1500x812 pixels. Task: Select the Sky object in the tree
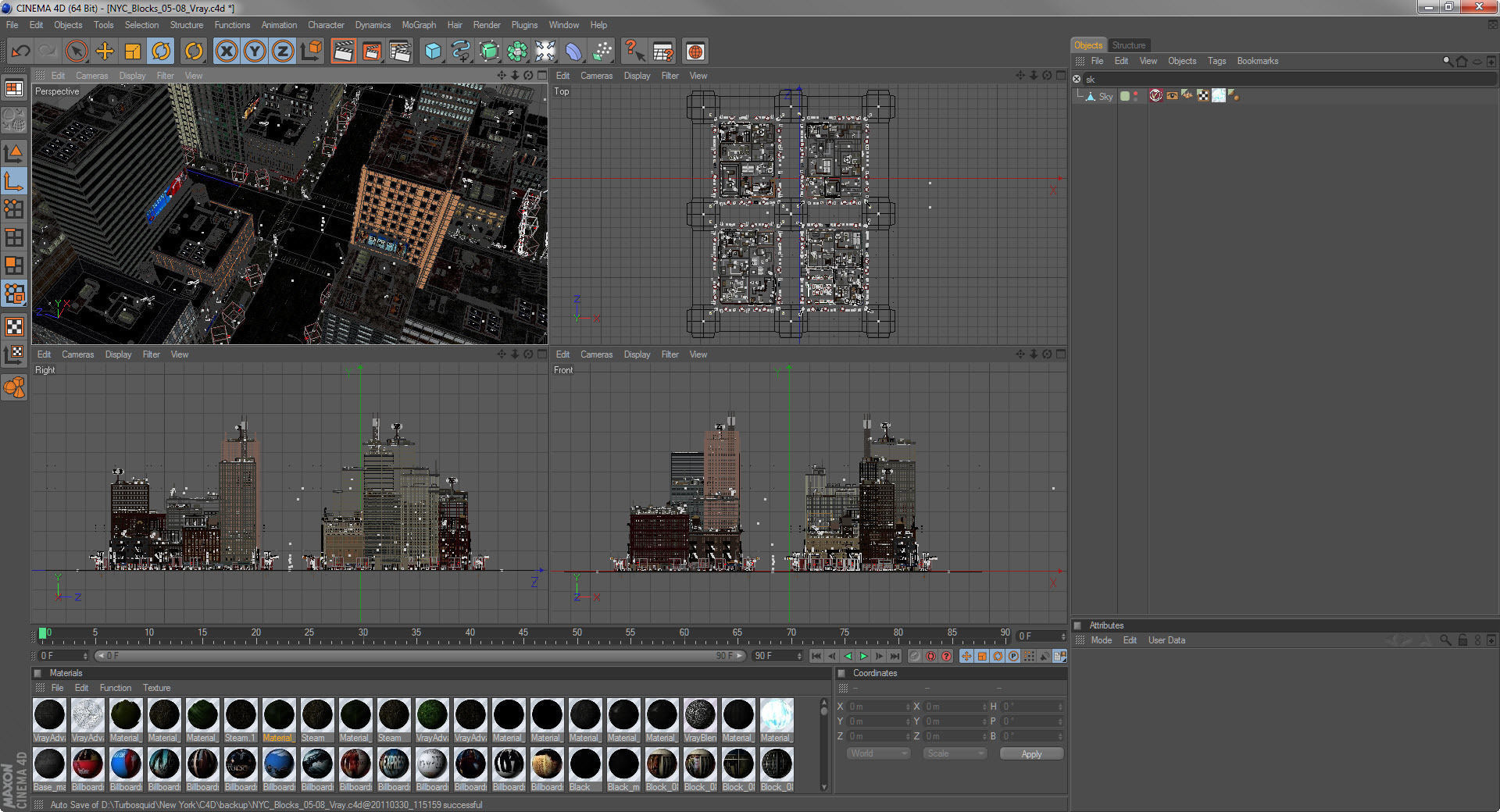(1105, 96)
